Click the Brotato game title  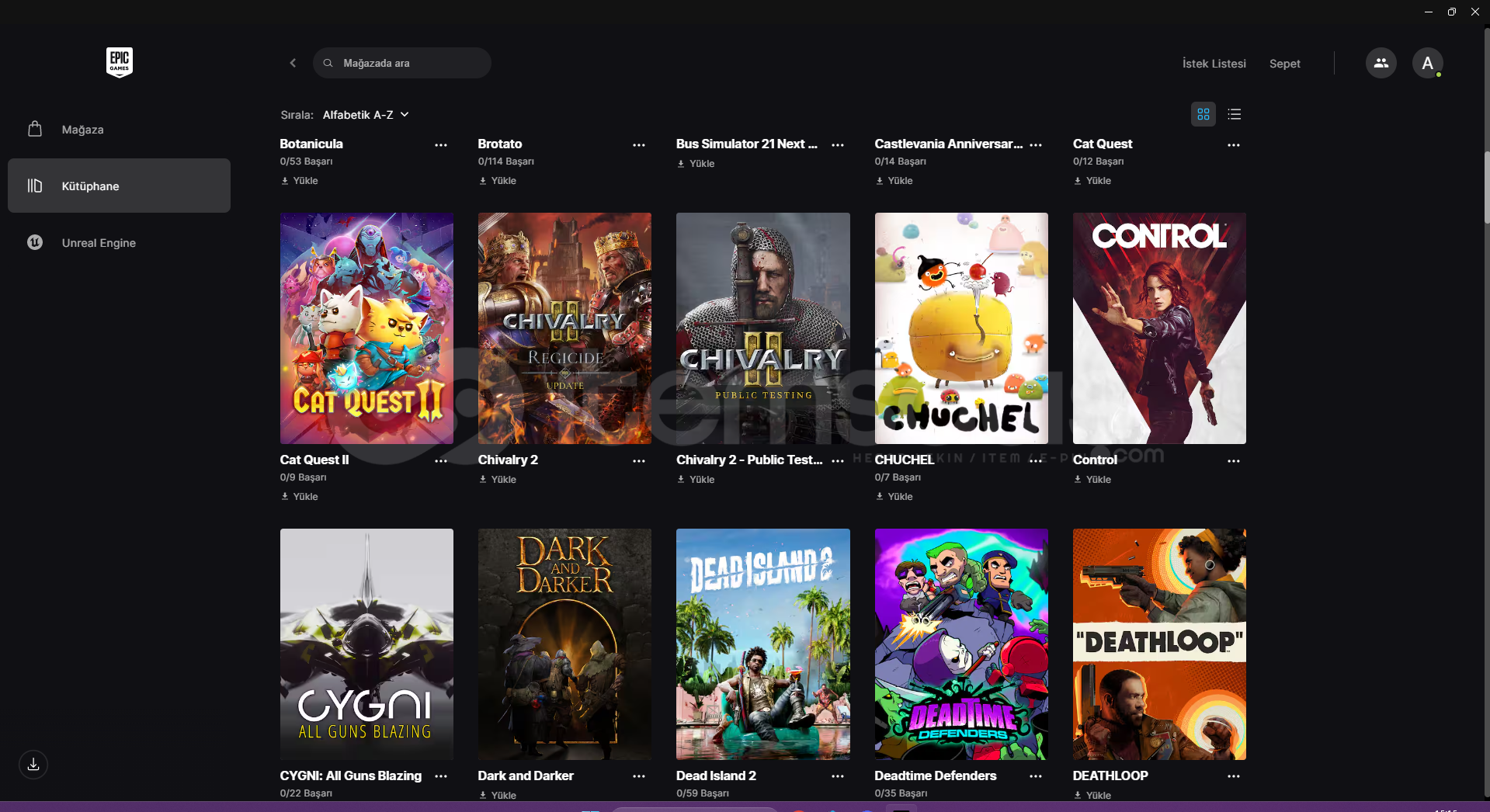pos(500,144)
